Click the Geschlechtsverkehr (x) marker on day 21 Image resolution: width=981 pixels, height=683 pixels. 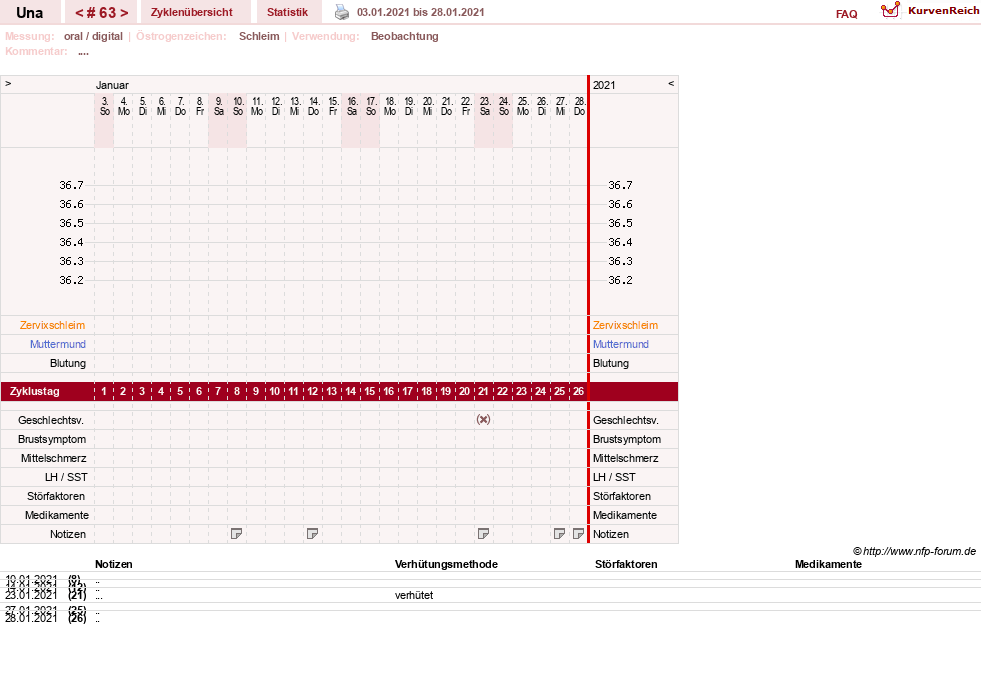coord(483,420)
